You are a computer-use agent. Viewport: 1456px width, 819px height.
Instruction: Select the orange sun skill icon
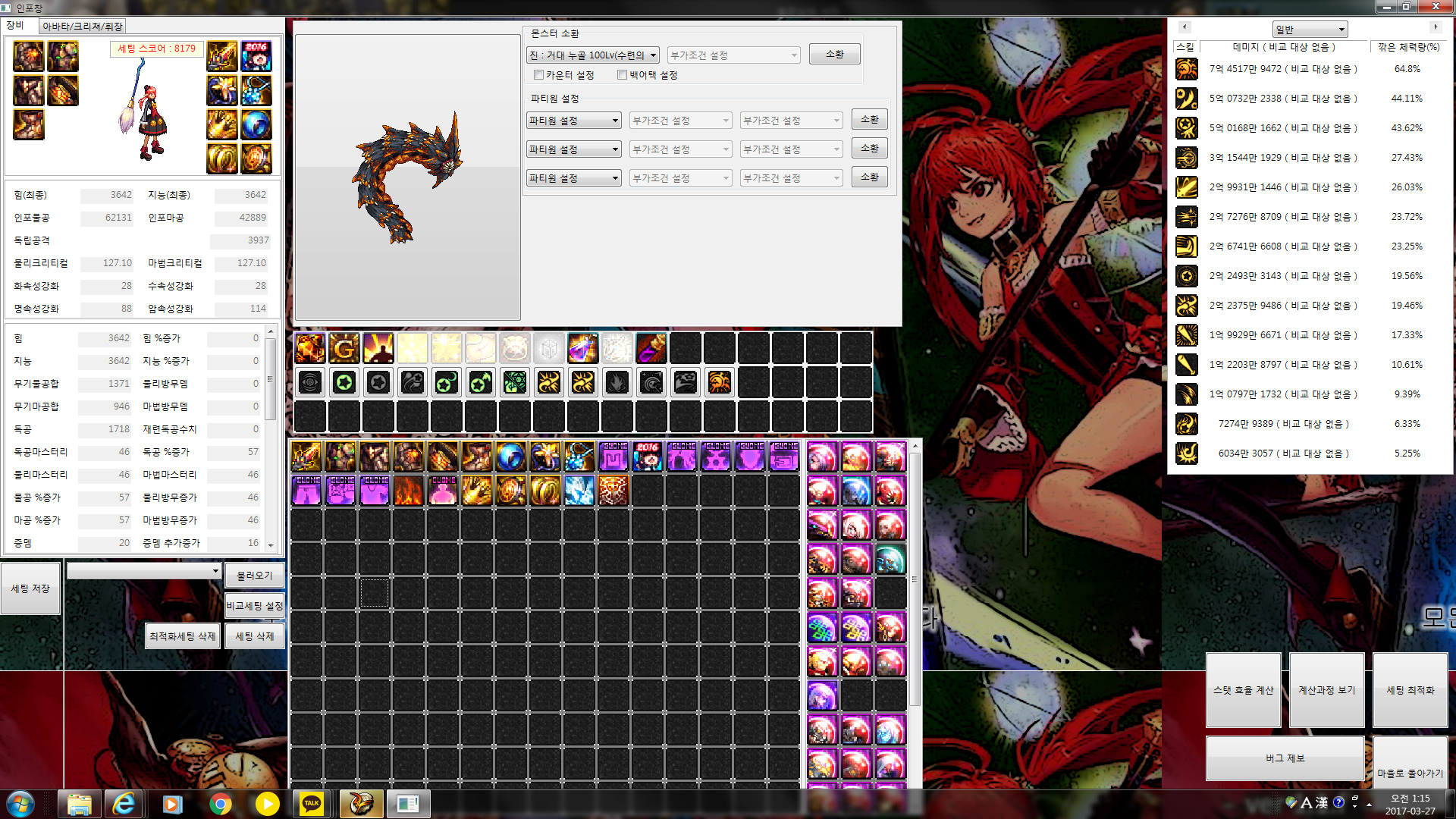coord(719,382)
